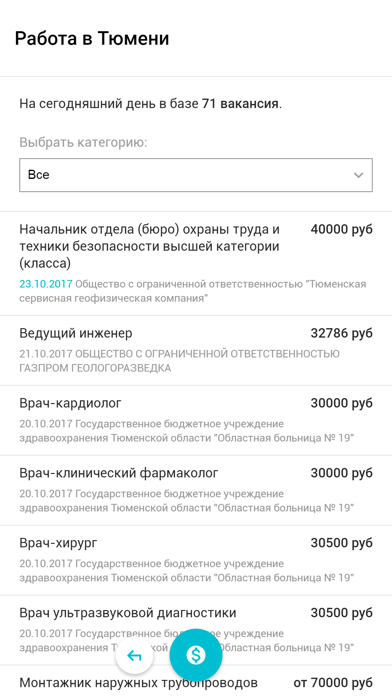The height and width of the screenshot is (696, 392).
Task: Click the 32786 руб salary amount
Action: coord(341,333)
